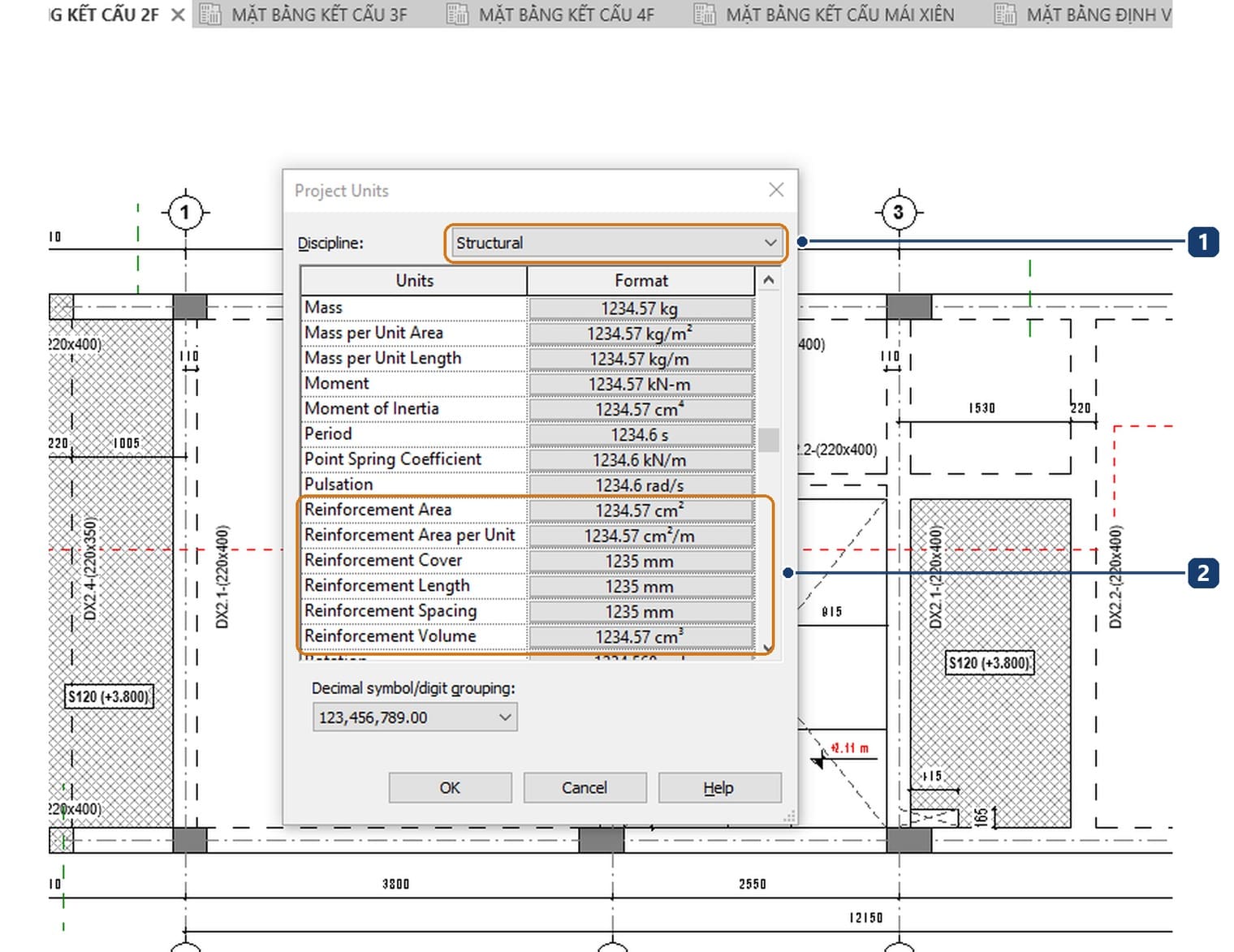
Task: Select the 1530 dimension text
Action: (982, 408)
